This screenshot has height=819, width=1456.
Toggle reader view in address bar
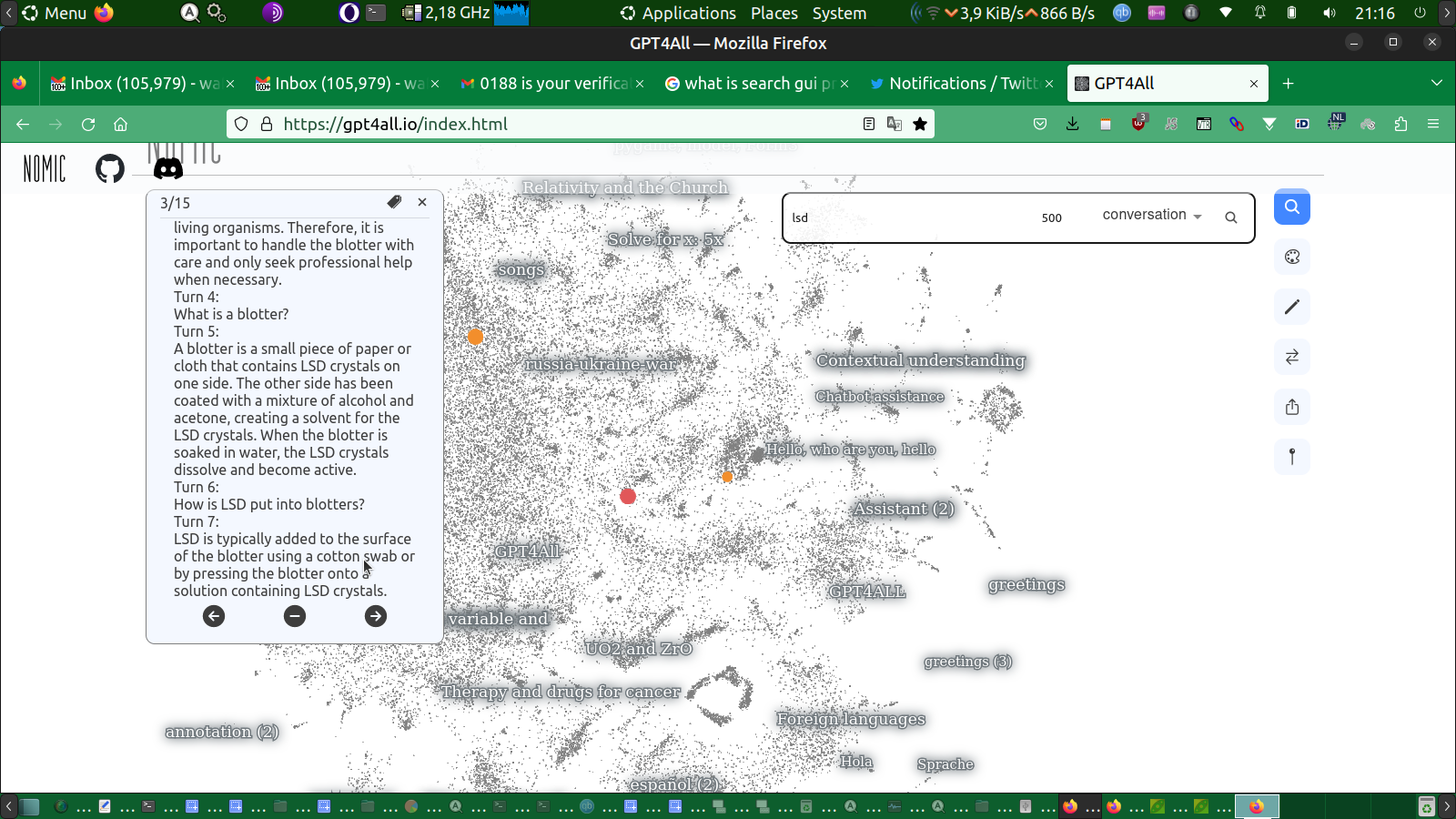pyautogui.click(x=869, y=124)
